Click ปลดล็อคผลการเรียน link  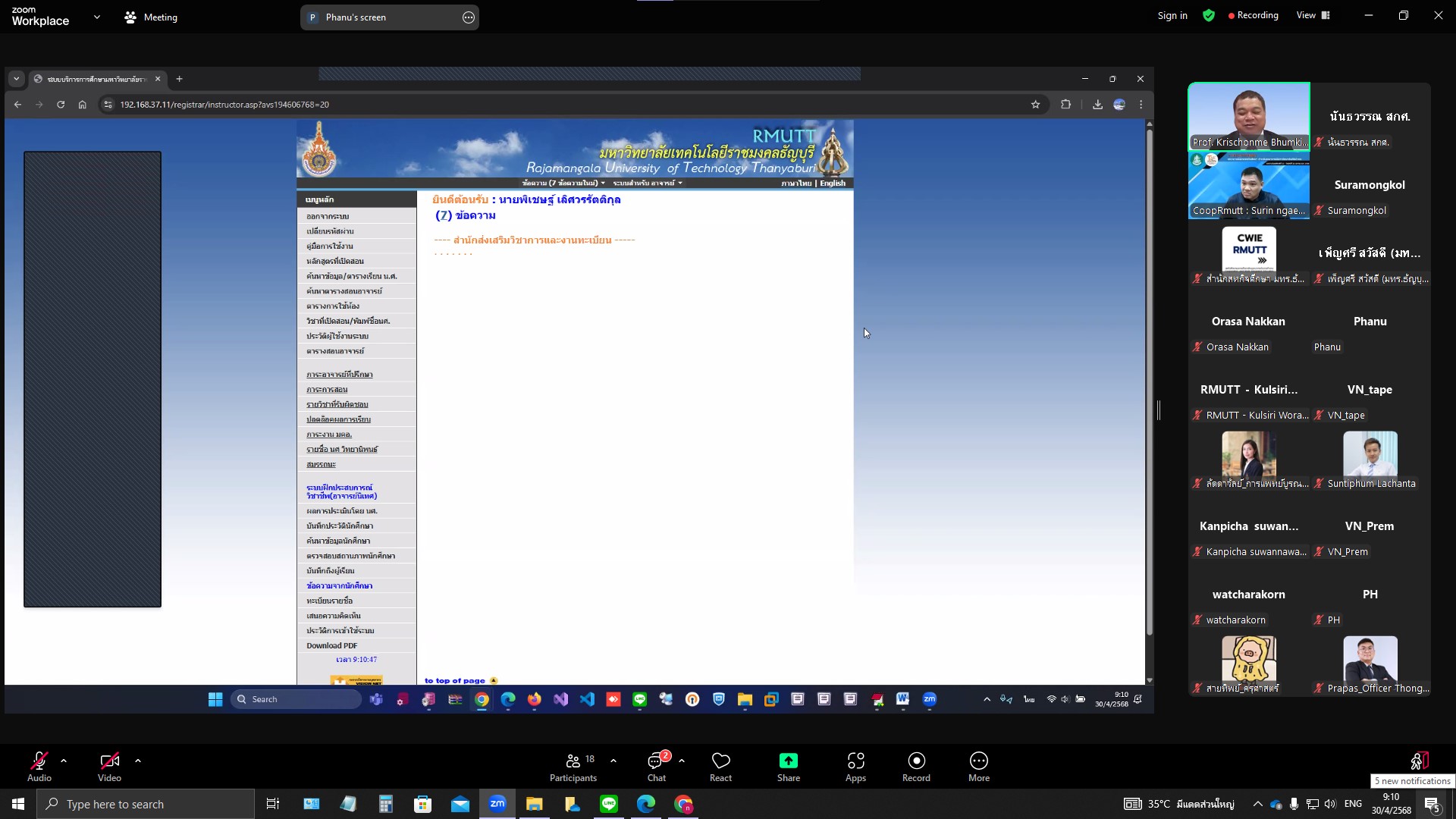338,419
